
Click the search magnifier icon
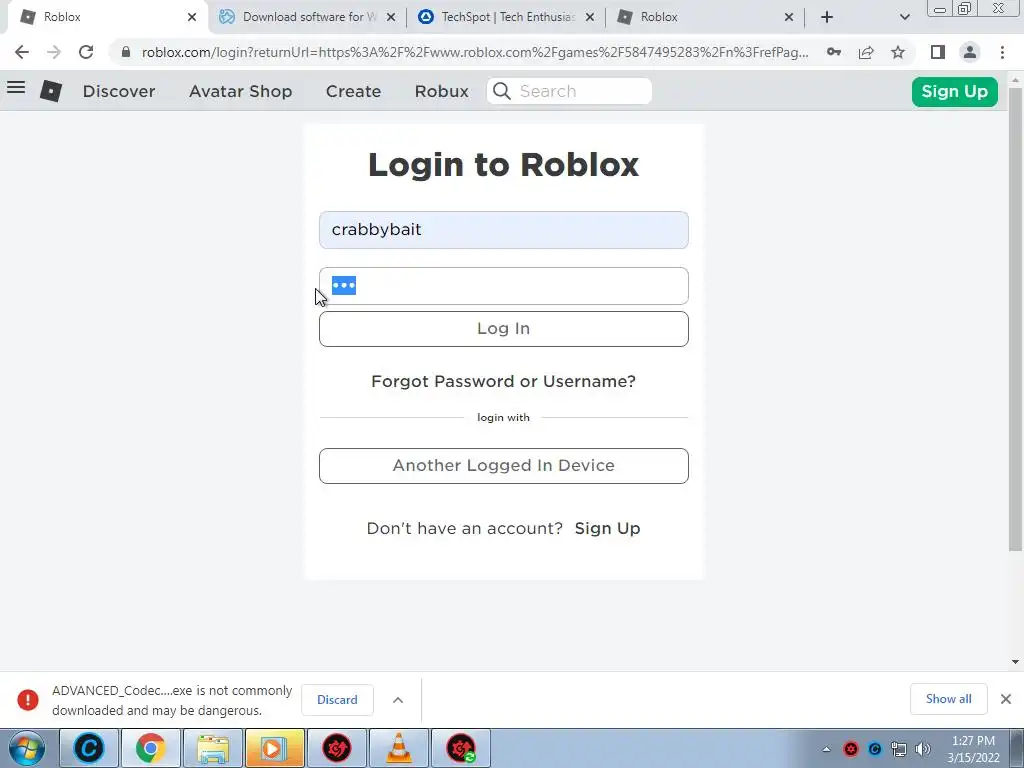[x=502, y=91]
